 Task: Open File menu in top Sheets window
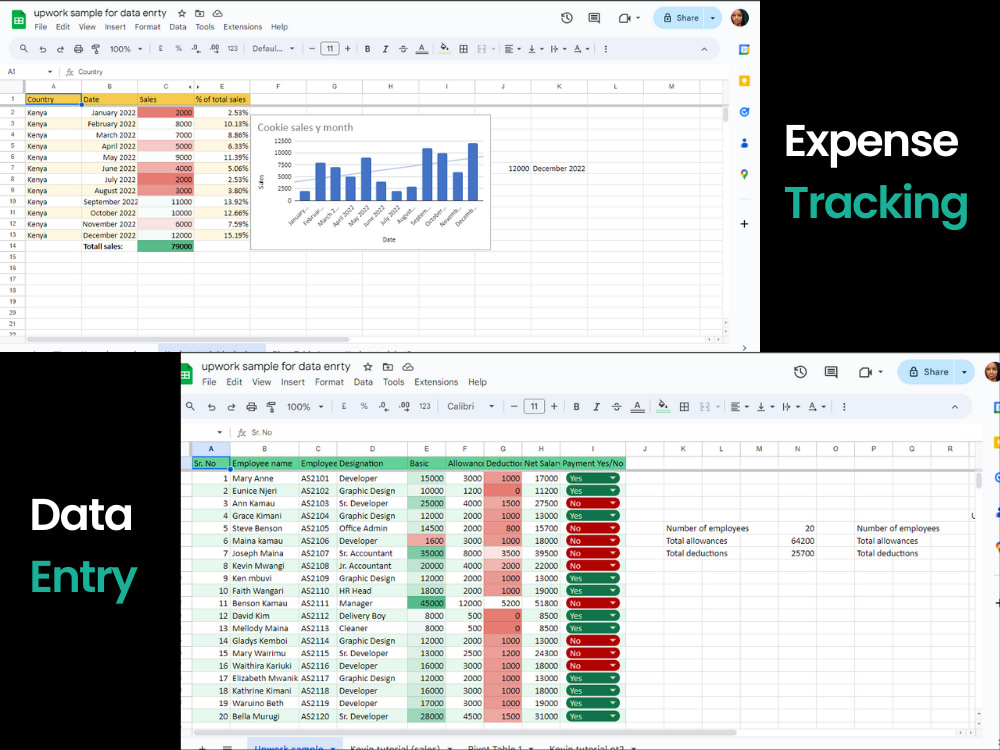(41, 27)
